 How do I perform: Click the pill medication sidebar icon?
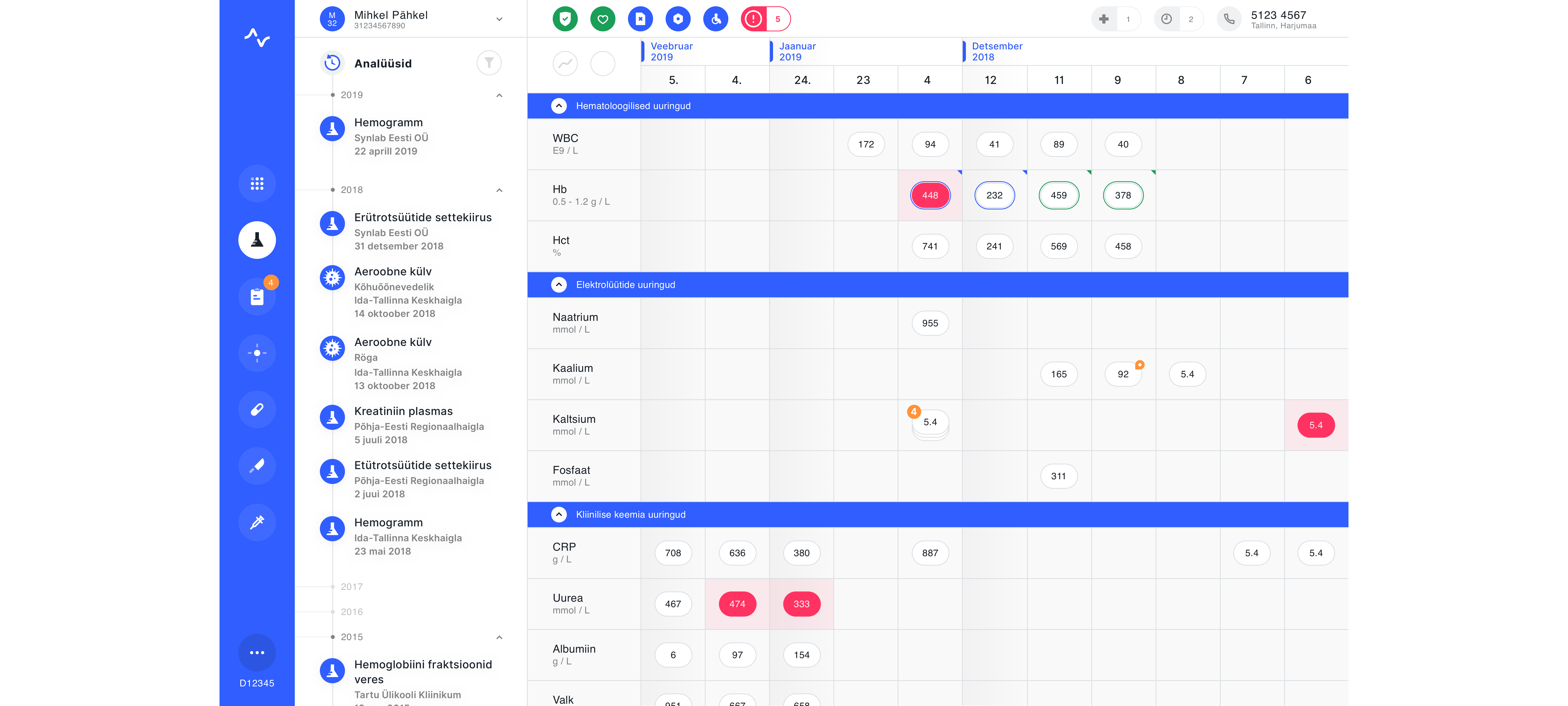pos(257,409)
